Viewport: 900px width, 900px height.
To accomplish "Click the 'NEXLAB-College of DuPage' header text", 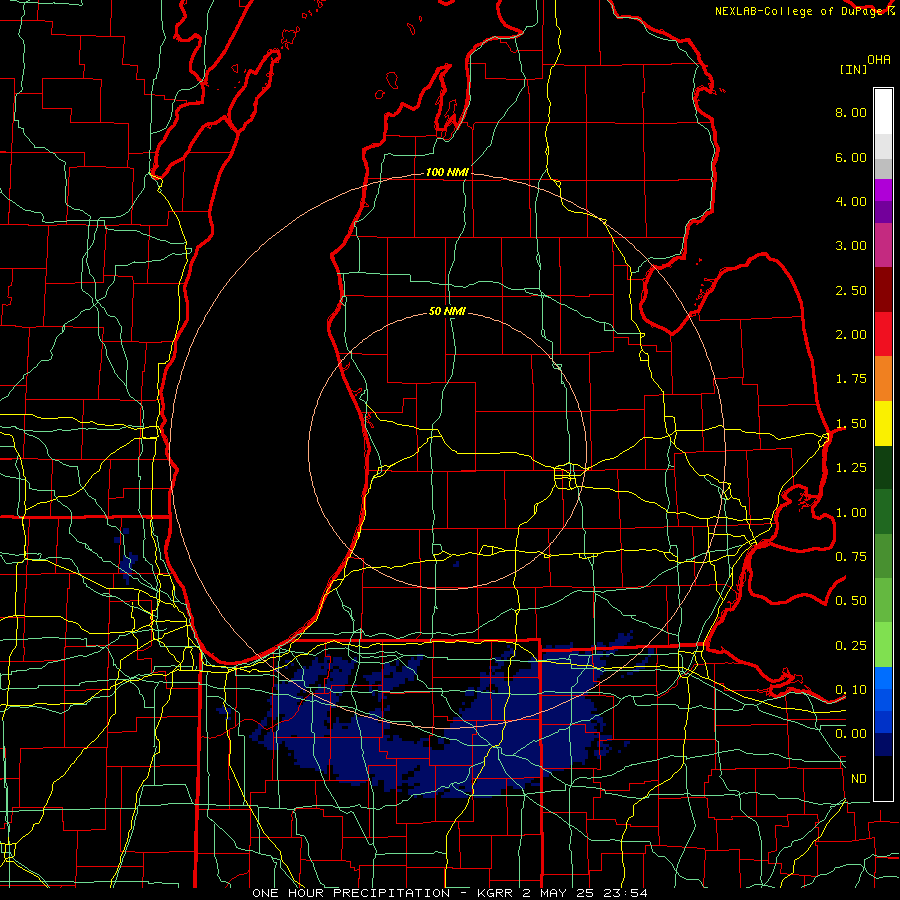I will coord(800,11).
